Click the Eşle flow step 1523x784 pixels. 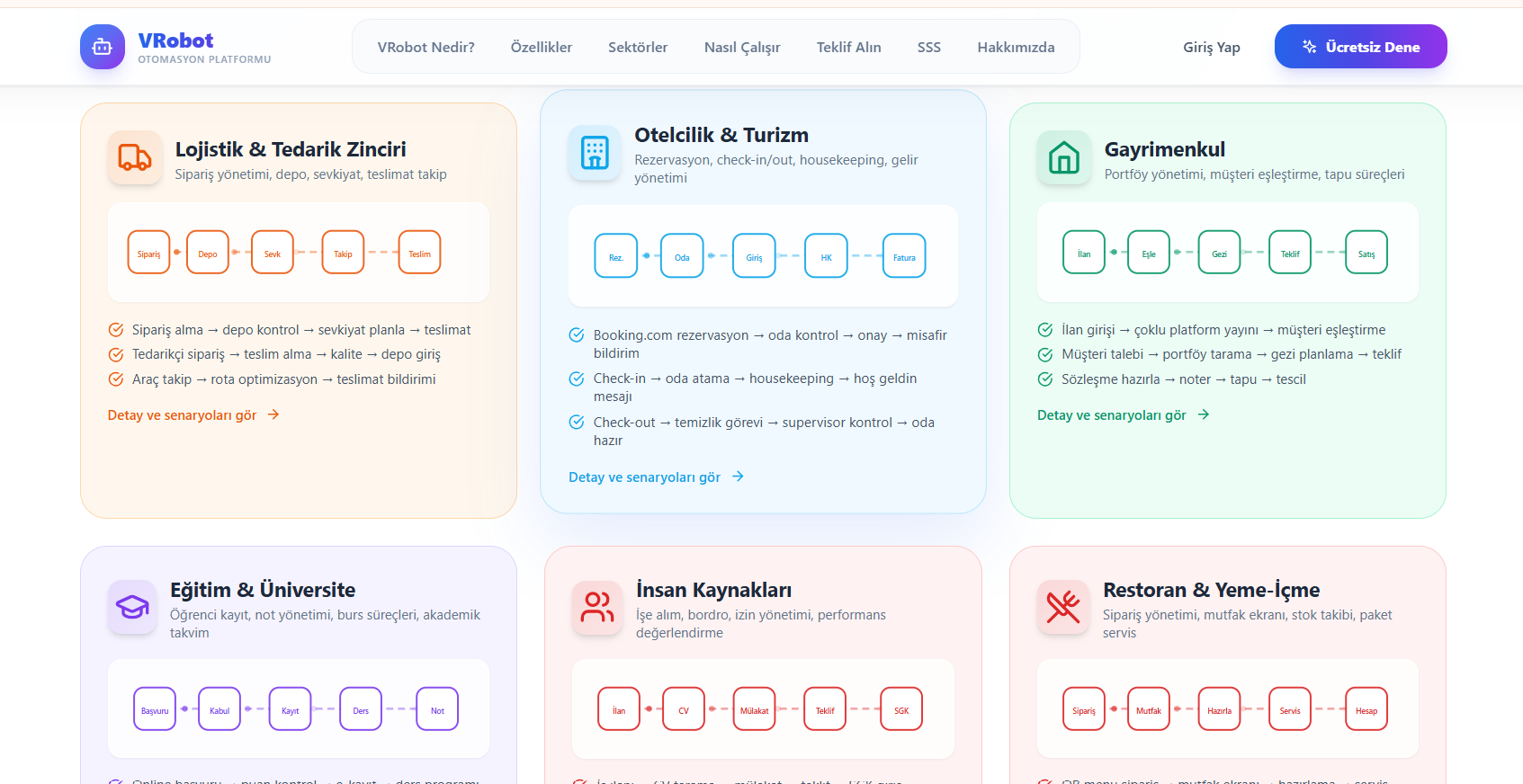pos(1149,253)
